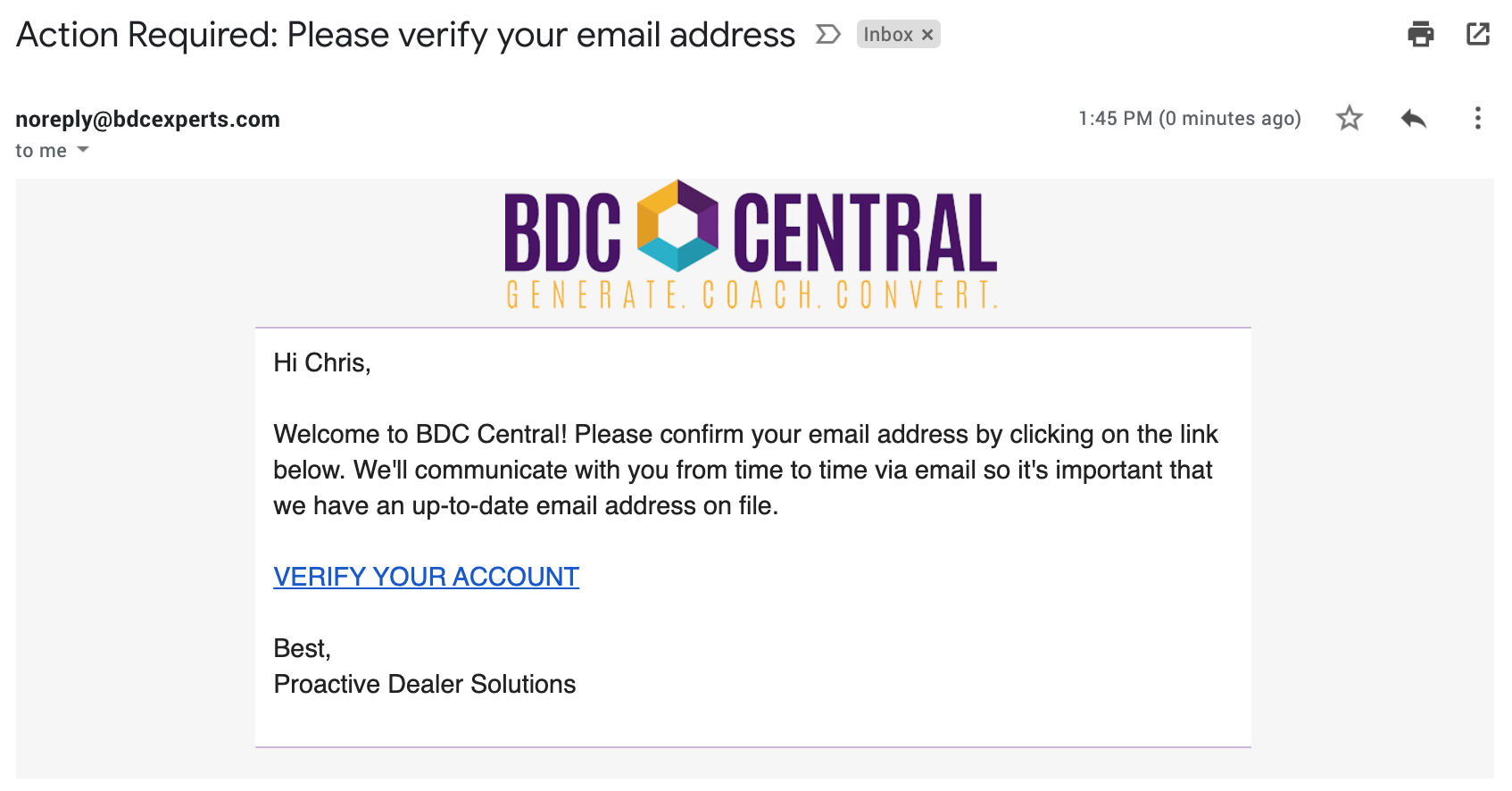Click the VERIFY YOUR ACCOUNT link

coord(426,577)
